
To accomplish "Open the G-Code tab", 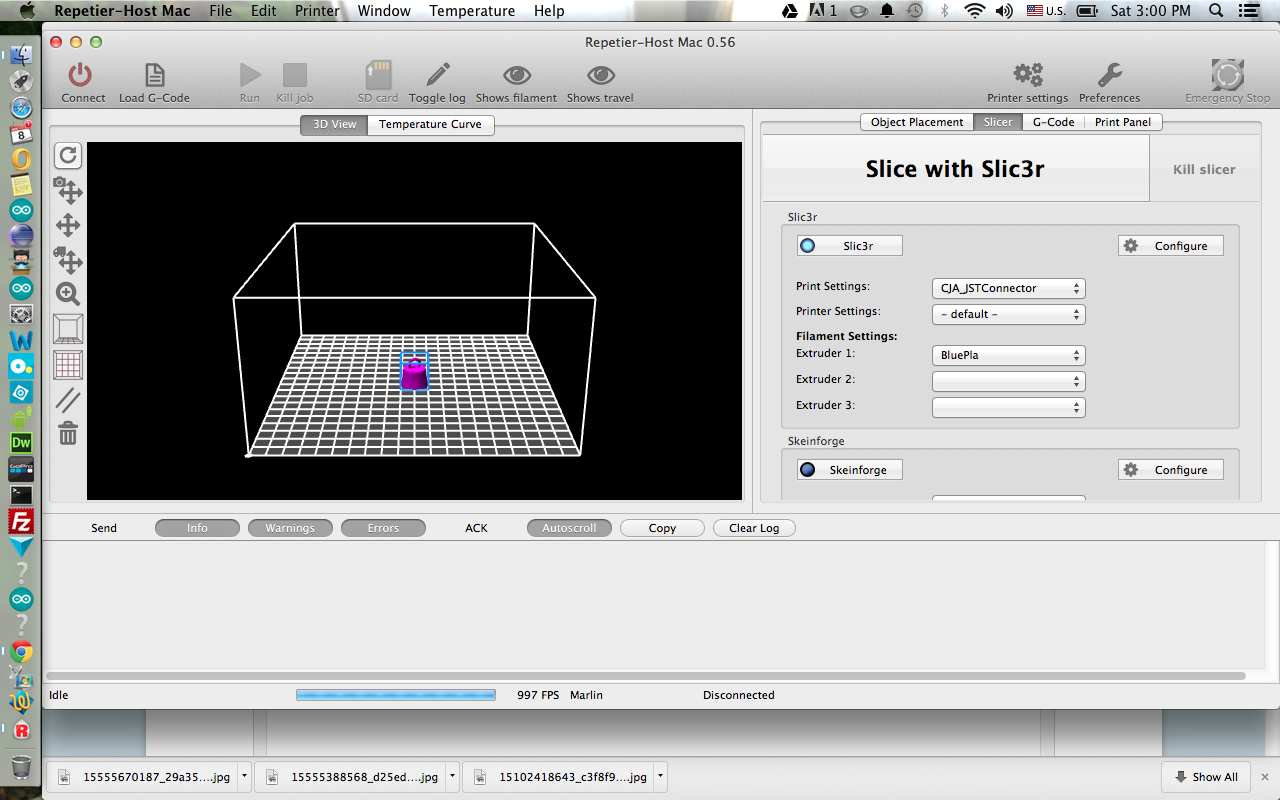I will click(x=1053, y=122).
